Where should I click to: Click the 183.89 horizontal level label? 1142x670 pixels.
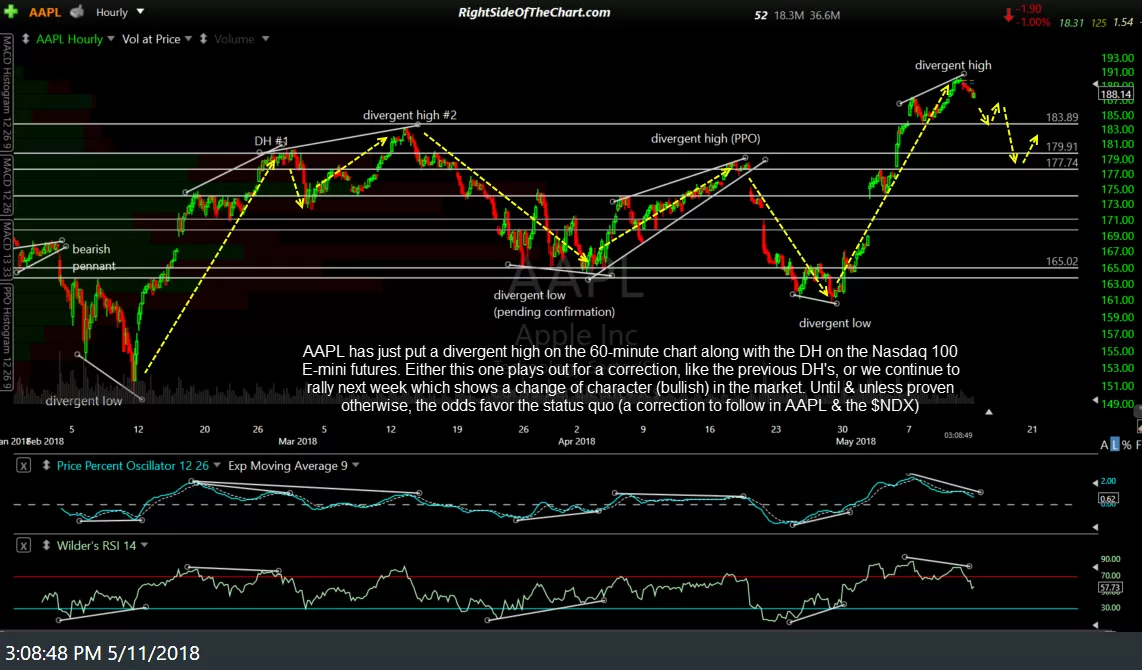1062,117
